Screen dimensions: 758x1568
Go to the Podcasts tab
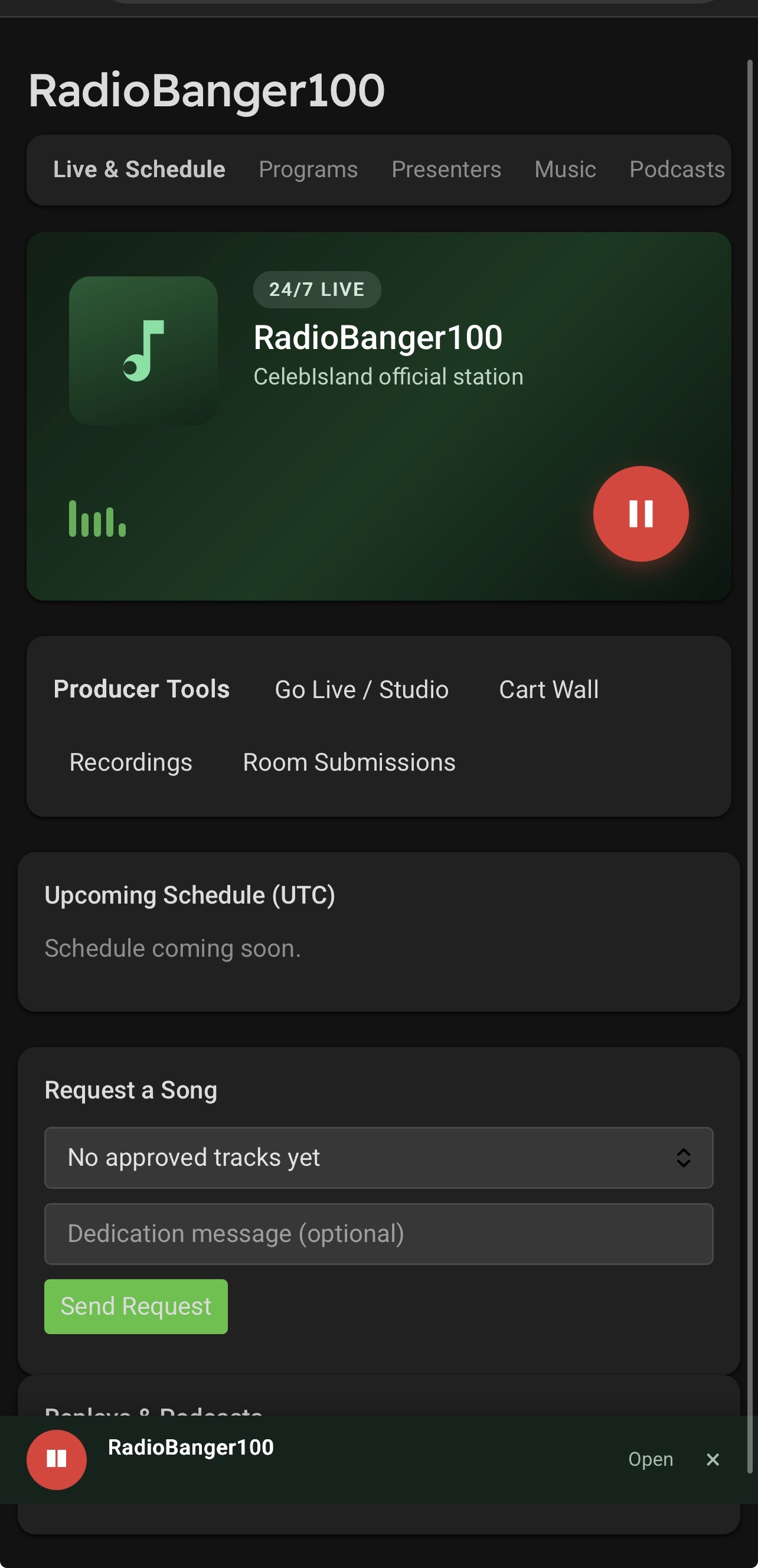pos(677,169)
